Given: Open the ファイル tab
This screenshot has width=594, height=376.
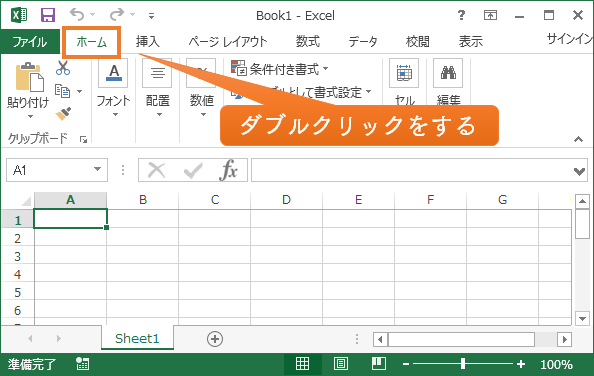Looking at the screenshot, I should pos(30,41).
